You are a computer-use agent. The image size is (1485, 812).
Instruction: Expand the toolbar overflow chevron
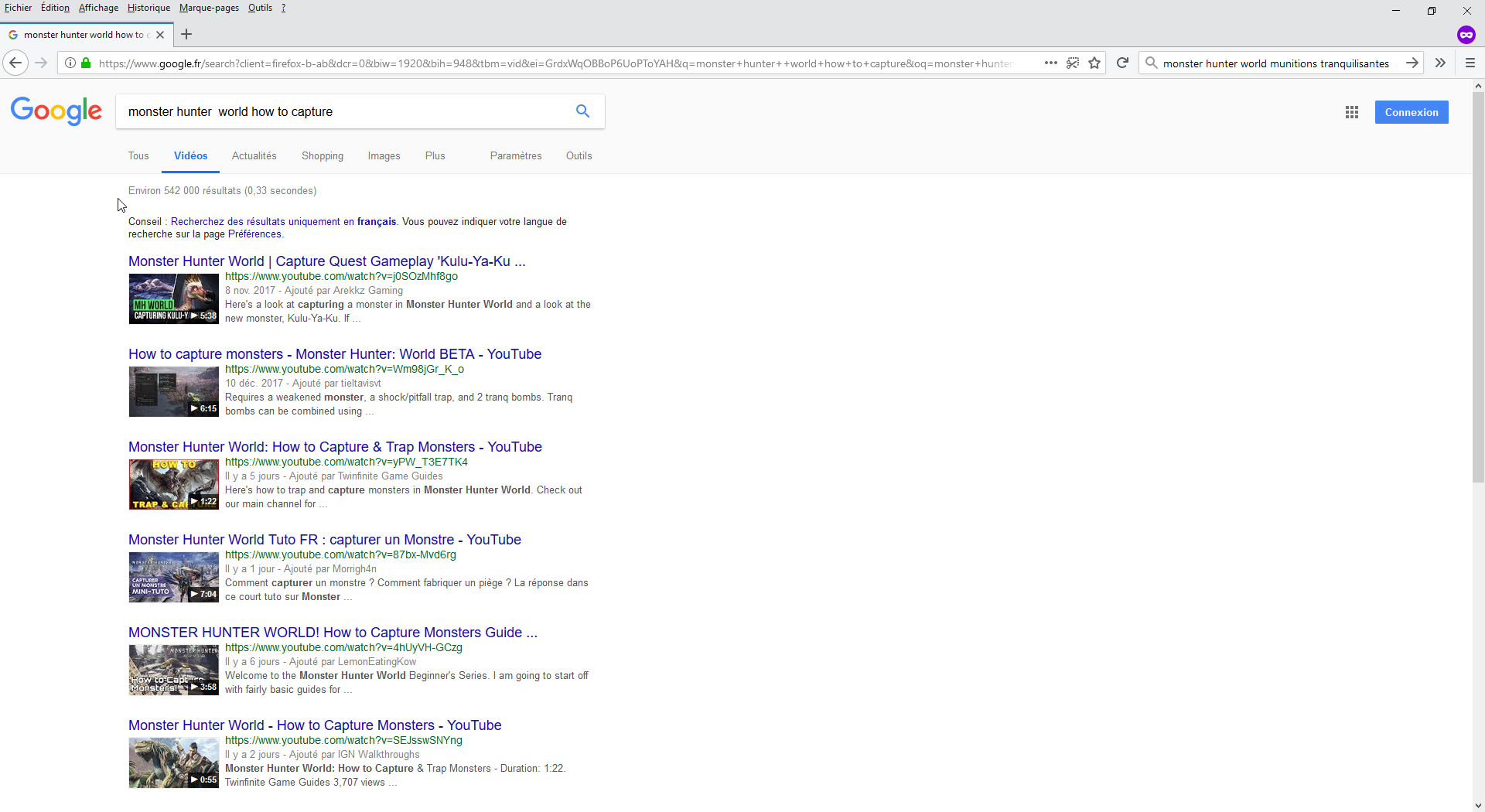tap(1440, 63)
